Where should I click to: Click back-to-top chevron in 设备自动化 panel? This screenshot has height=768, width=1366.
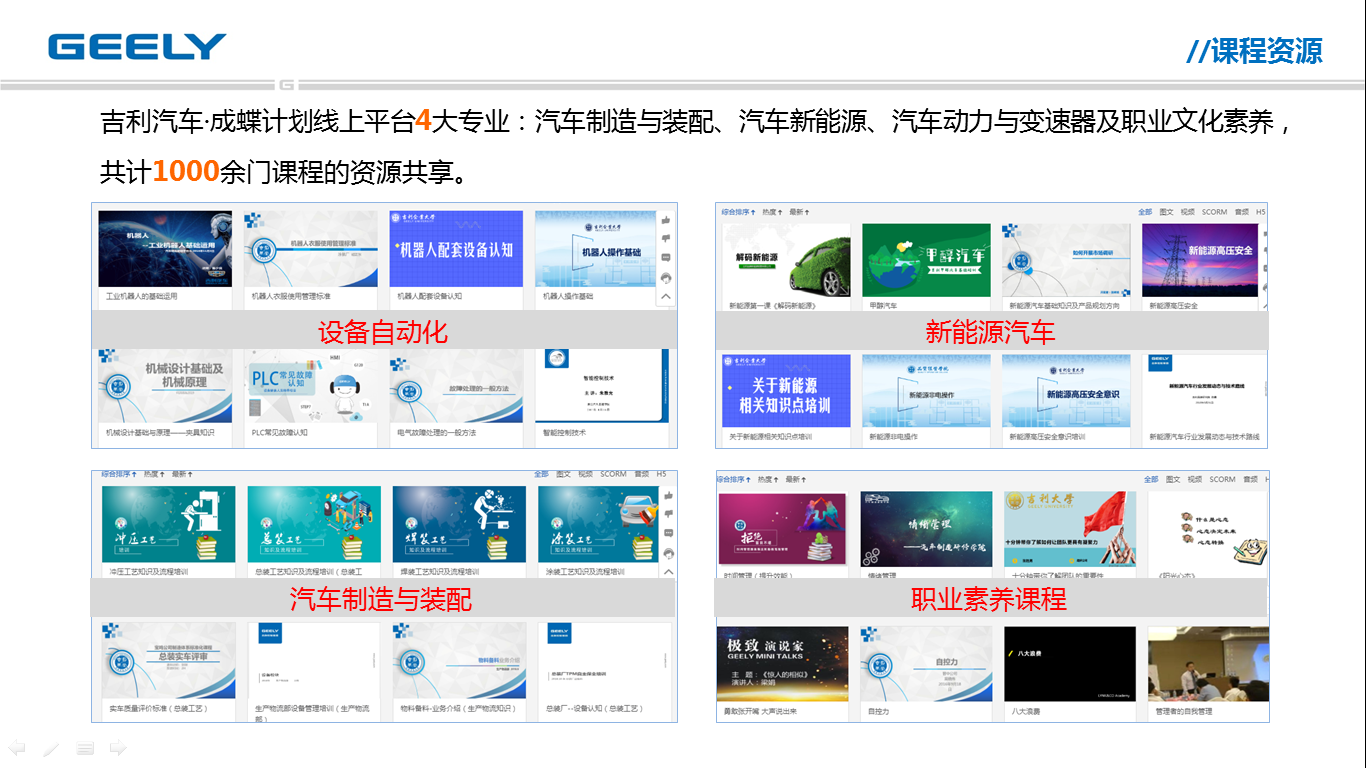point(666,296)
